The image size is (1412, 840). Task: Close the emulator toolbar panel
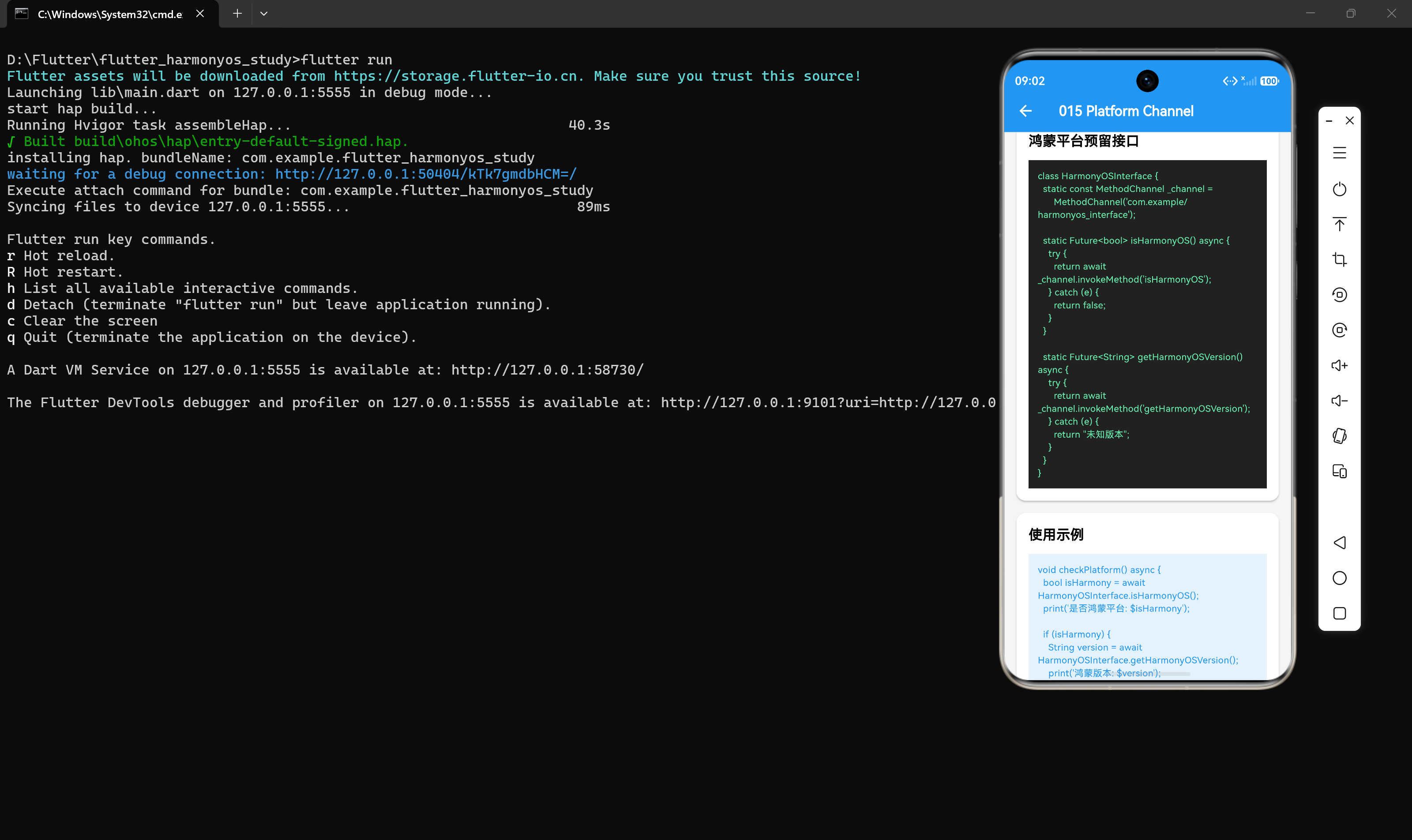click(x=1349, y=120)
